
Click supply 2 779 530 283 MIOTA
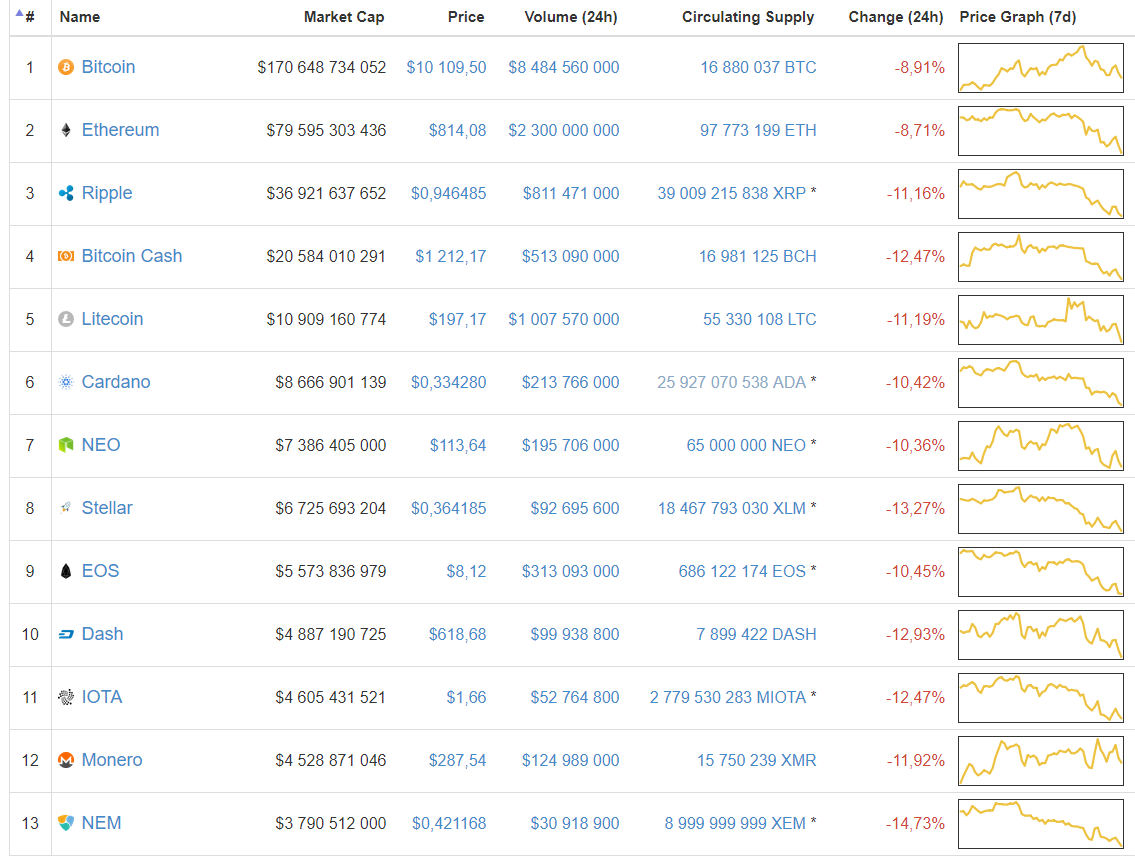[x=727, y=698]
